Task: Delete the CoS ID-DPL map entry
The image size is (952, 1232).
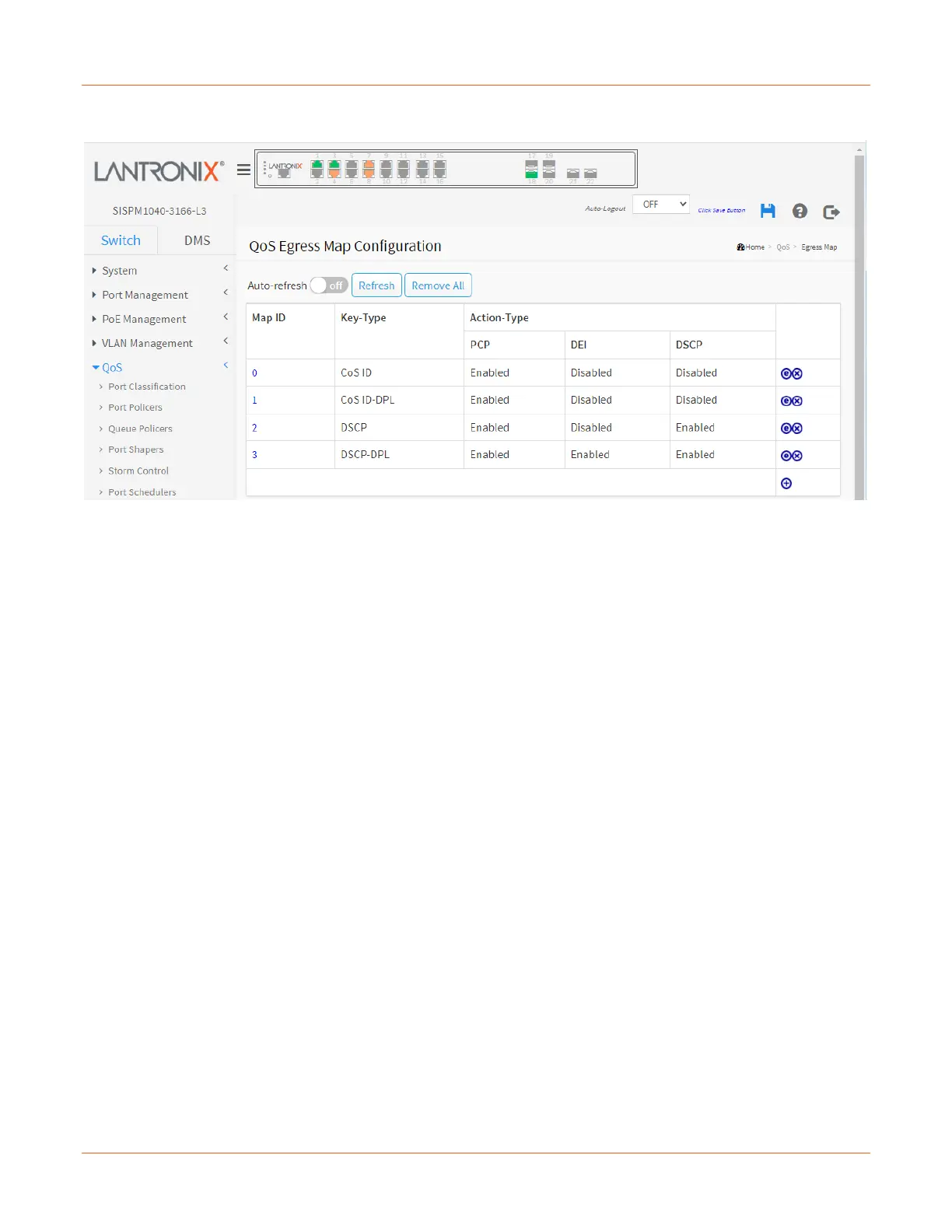Action: tap(797, 401)
